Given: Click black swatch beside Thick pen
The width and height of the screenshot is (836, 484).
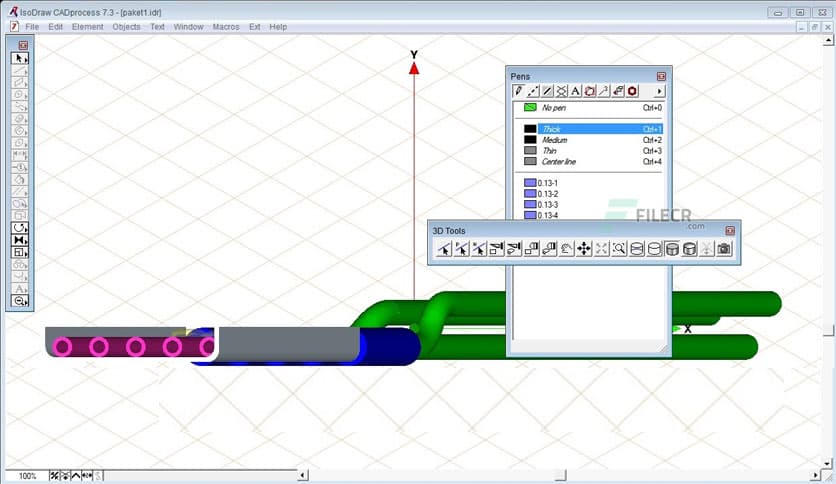Looking at the screenshot, I should (x=530, y=129).
